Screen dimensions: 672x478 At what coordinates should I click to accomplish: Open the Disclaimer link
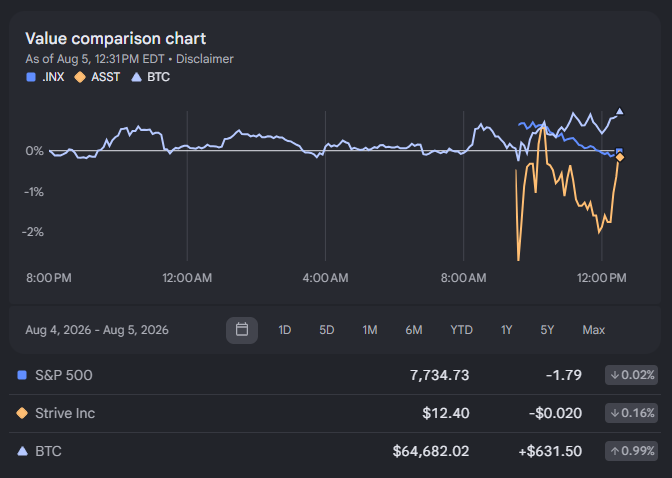click(x=205, y=59)
